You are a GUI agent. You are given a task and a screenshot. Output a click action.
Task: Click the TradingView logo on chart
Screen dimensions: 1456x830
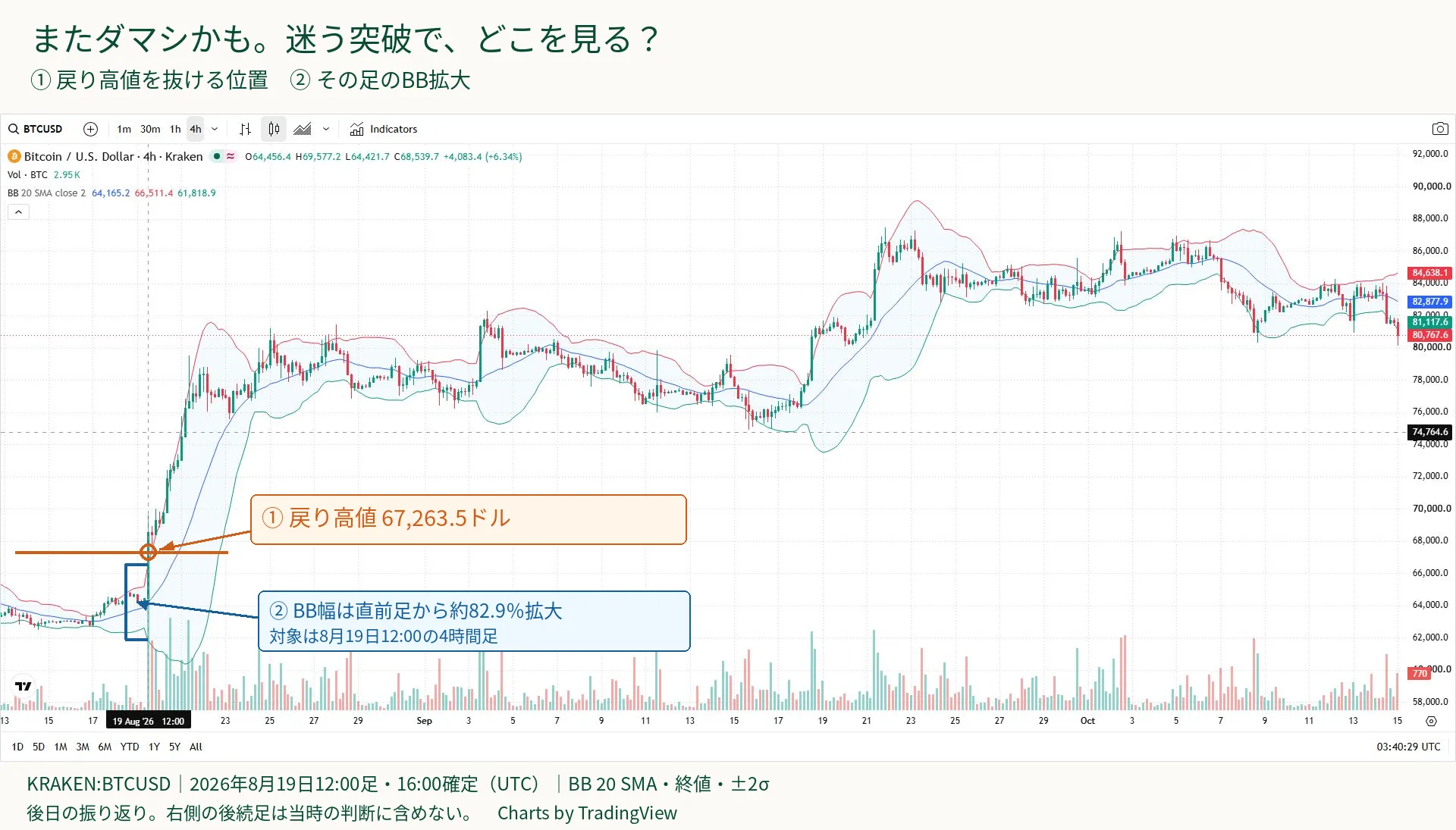[24, 686]
